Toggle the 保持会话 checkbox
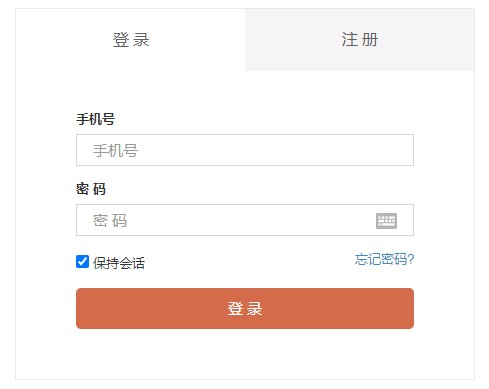Viewport: 489px width, 389px height. 82,262
